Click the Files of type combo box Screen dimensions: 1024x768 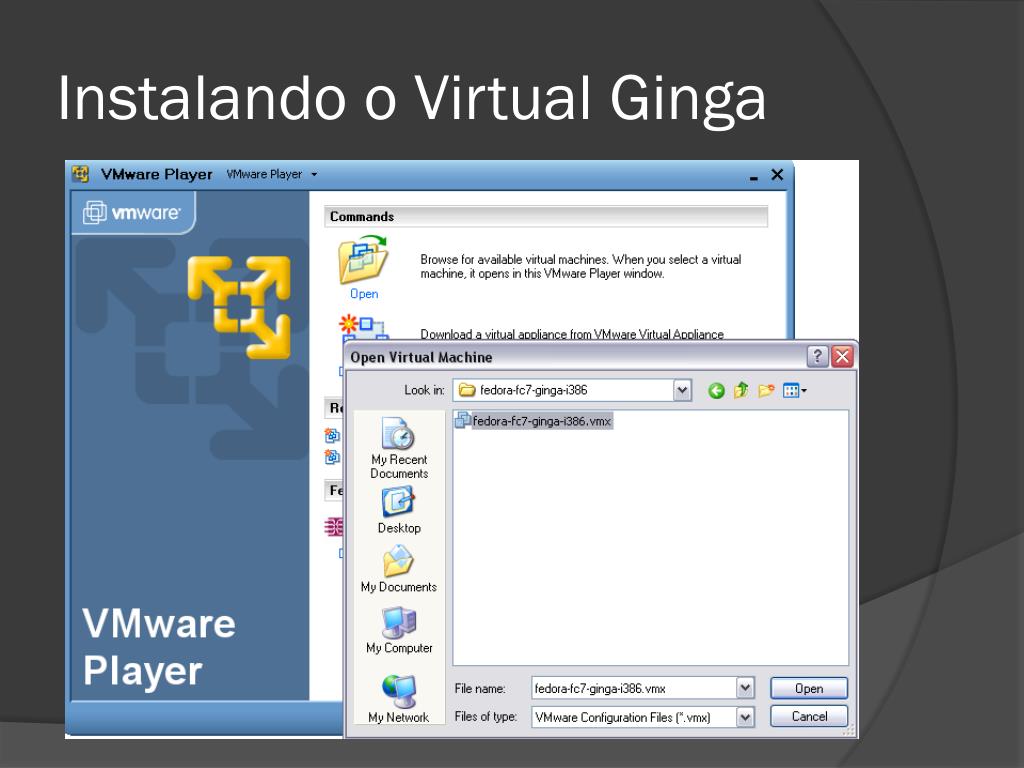coord(643,717)
